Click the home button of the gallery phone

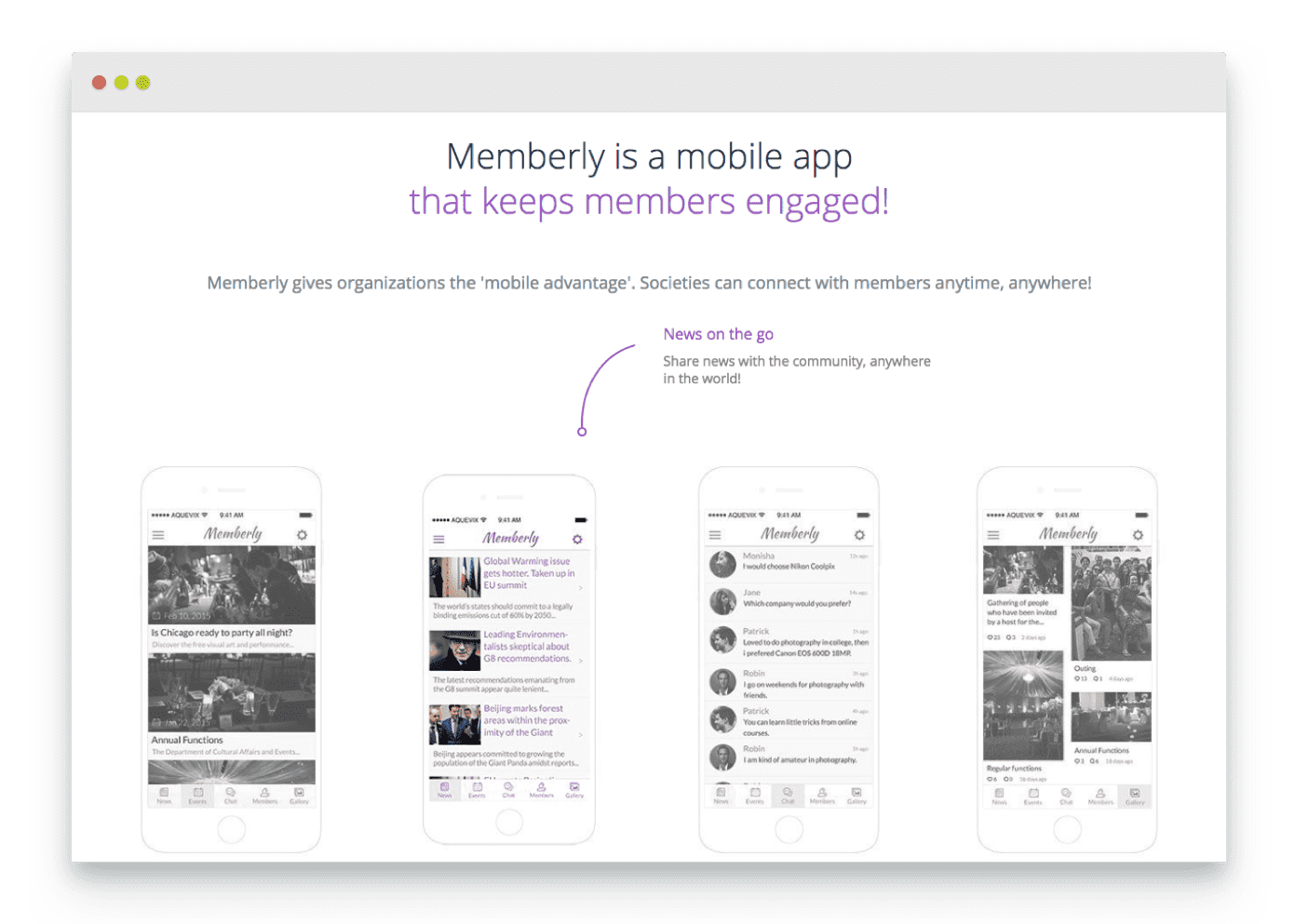(1067, 829)
